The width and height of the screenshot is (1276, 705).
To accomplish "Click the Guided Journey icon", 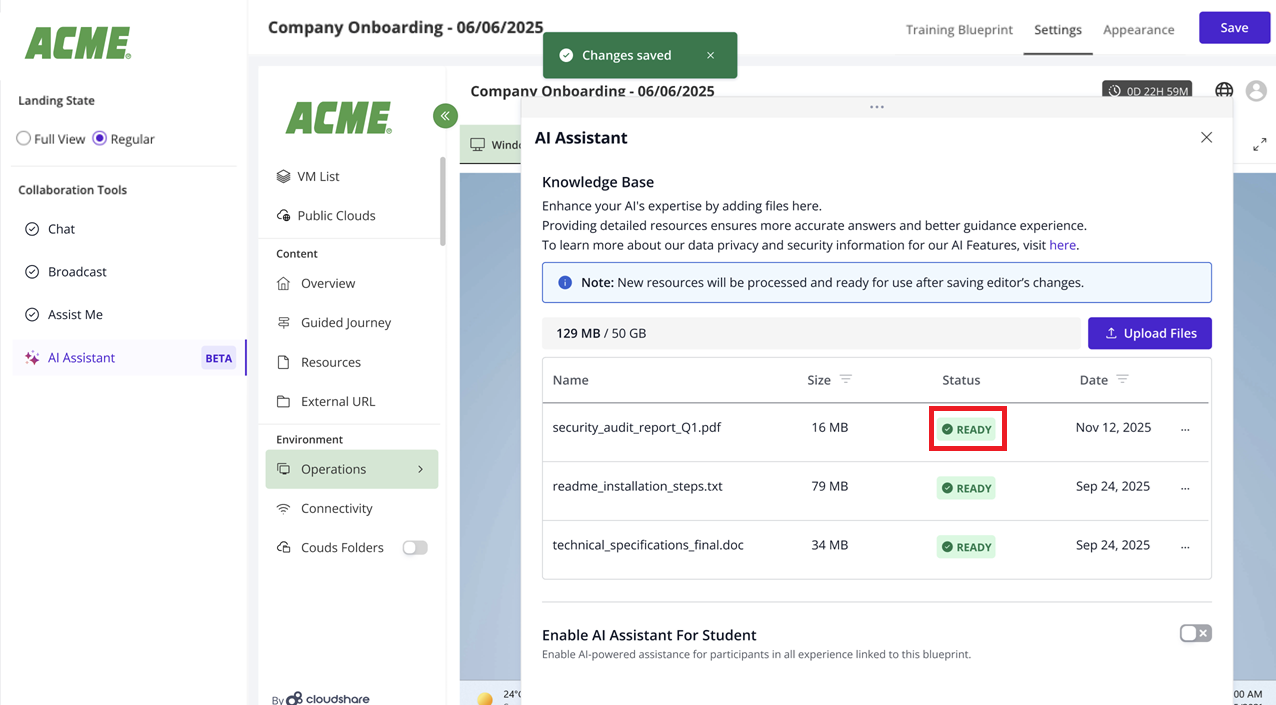I will point(283,323).
